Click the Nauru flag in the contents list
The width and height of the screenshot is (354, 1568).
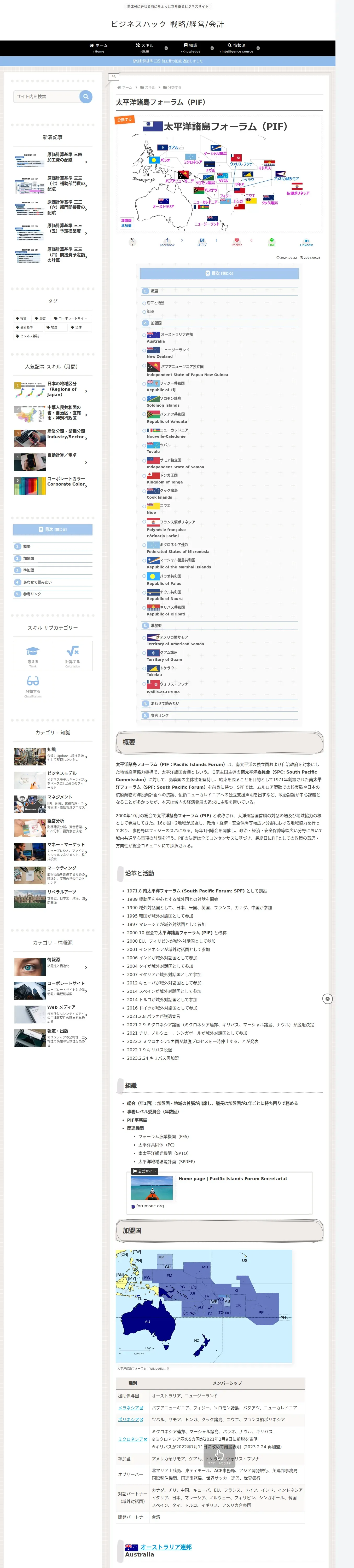pyautogui.click(x=153, y=592)
